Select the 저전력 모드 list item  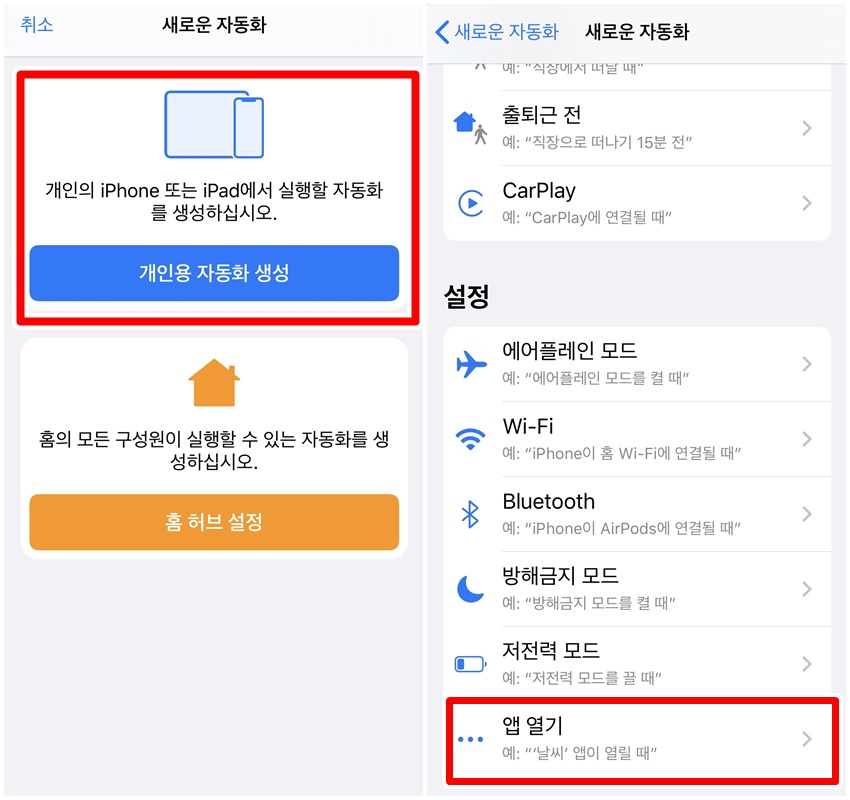pyautogui.click(x=636, y=663)
